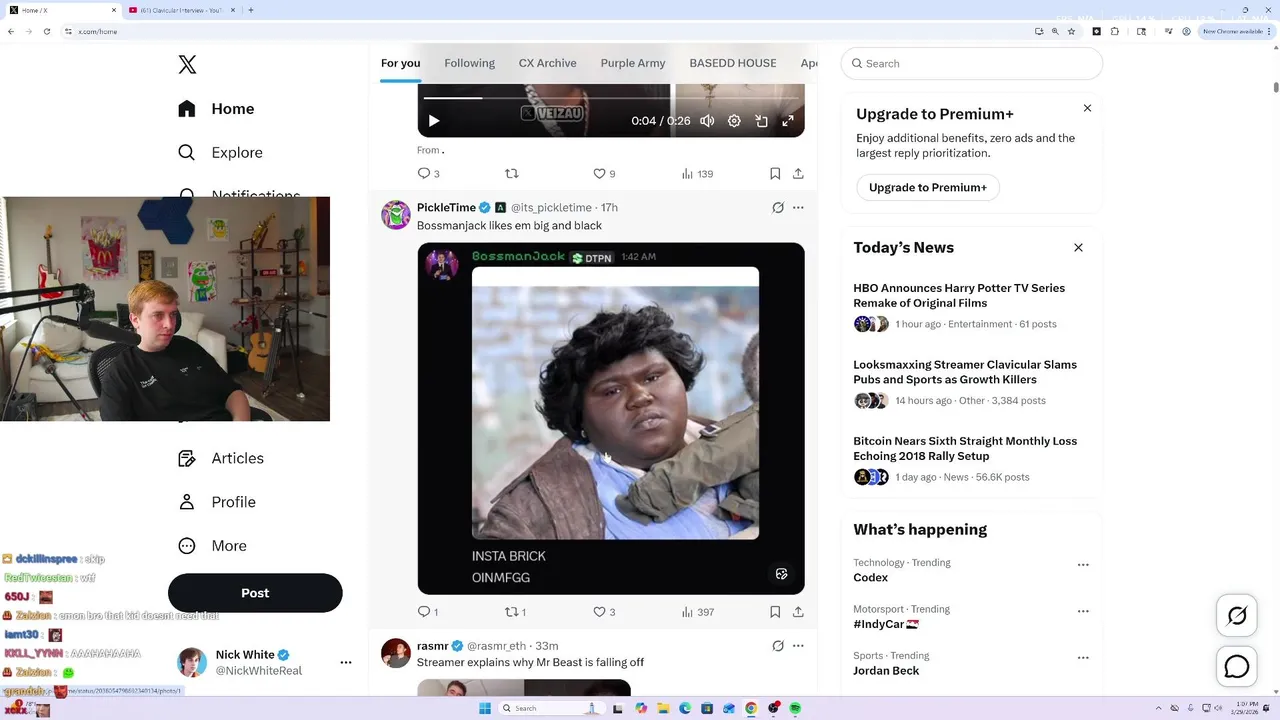This screenshot has width=1280, height=720.
Task: Open options for Jordan Beck trend
Action: pos(1083,658)
